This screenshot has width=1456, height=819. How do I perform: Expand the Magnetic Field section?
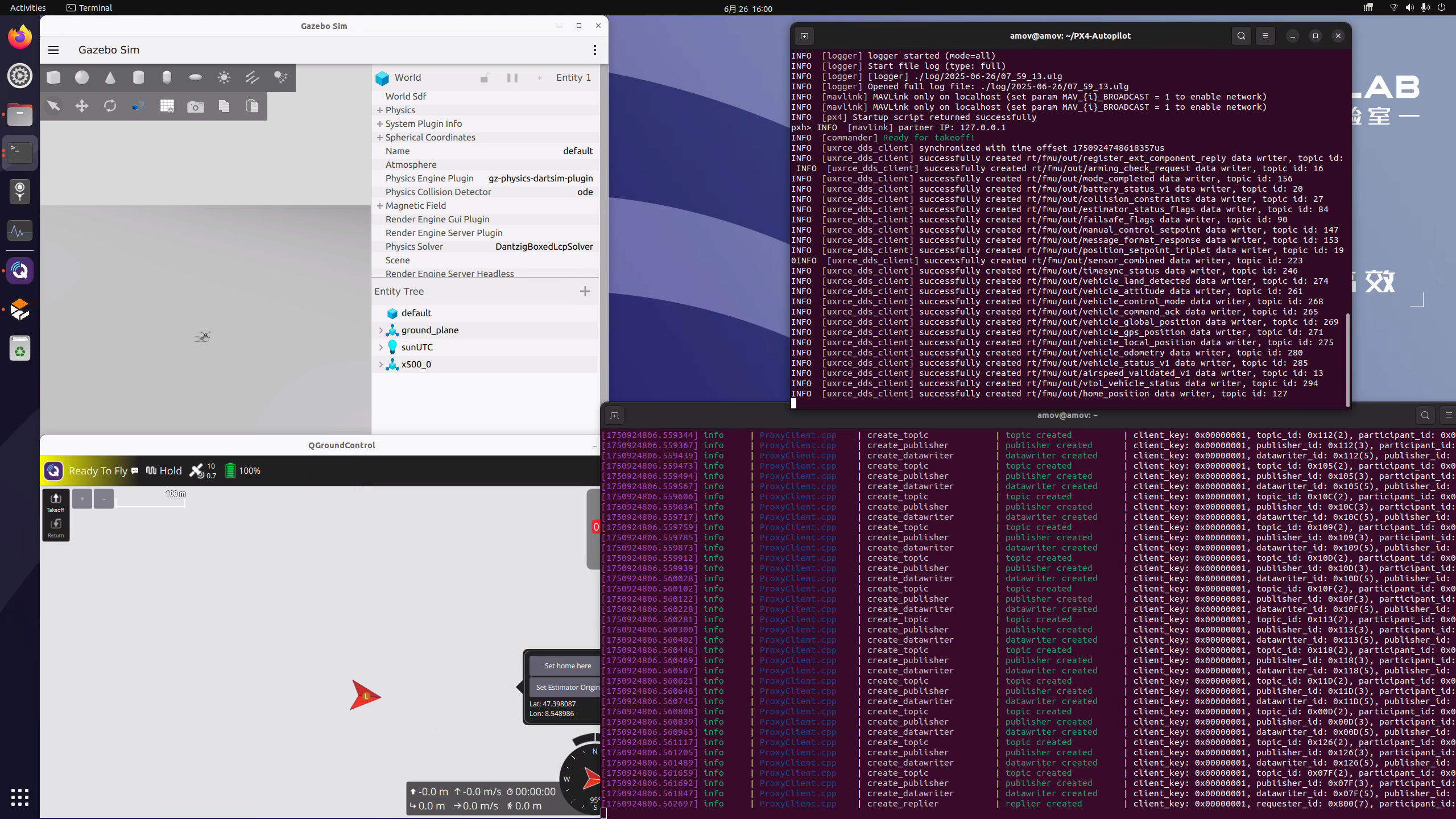379,206
